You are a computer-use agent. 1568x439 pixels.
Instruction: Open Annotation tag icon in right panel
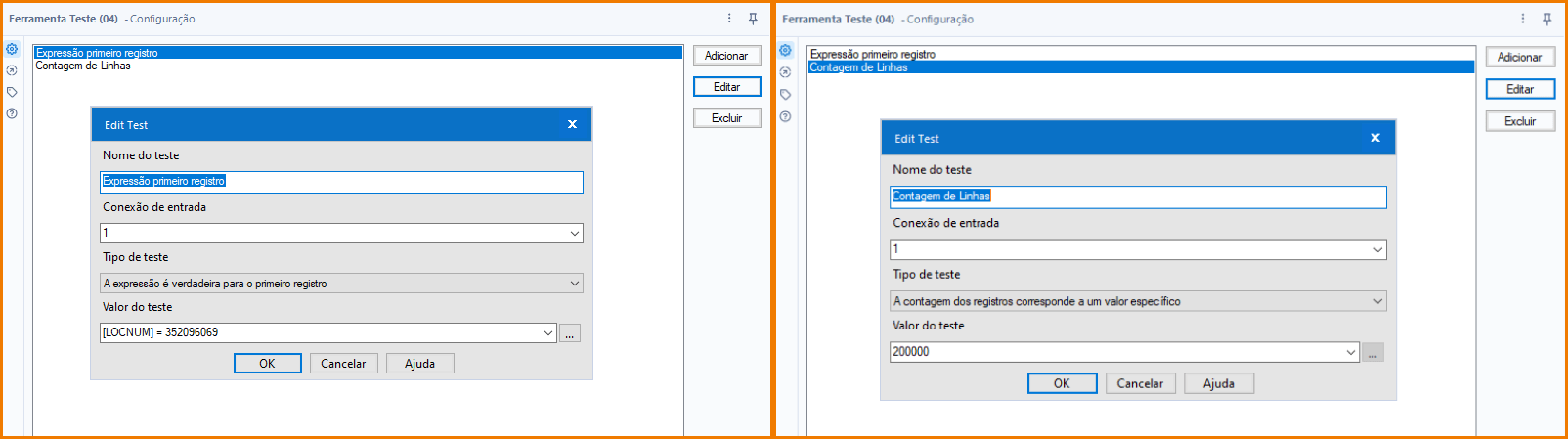tap(785, 95)
